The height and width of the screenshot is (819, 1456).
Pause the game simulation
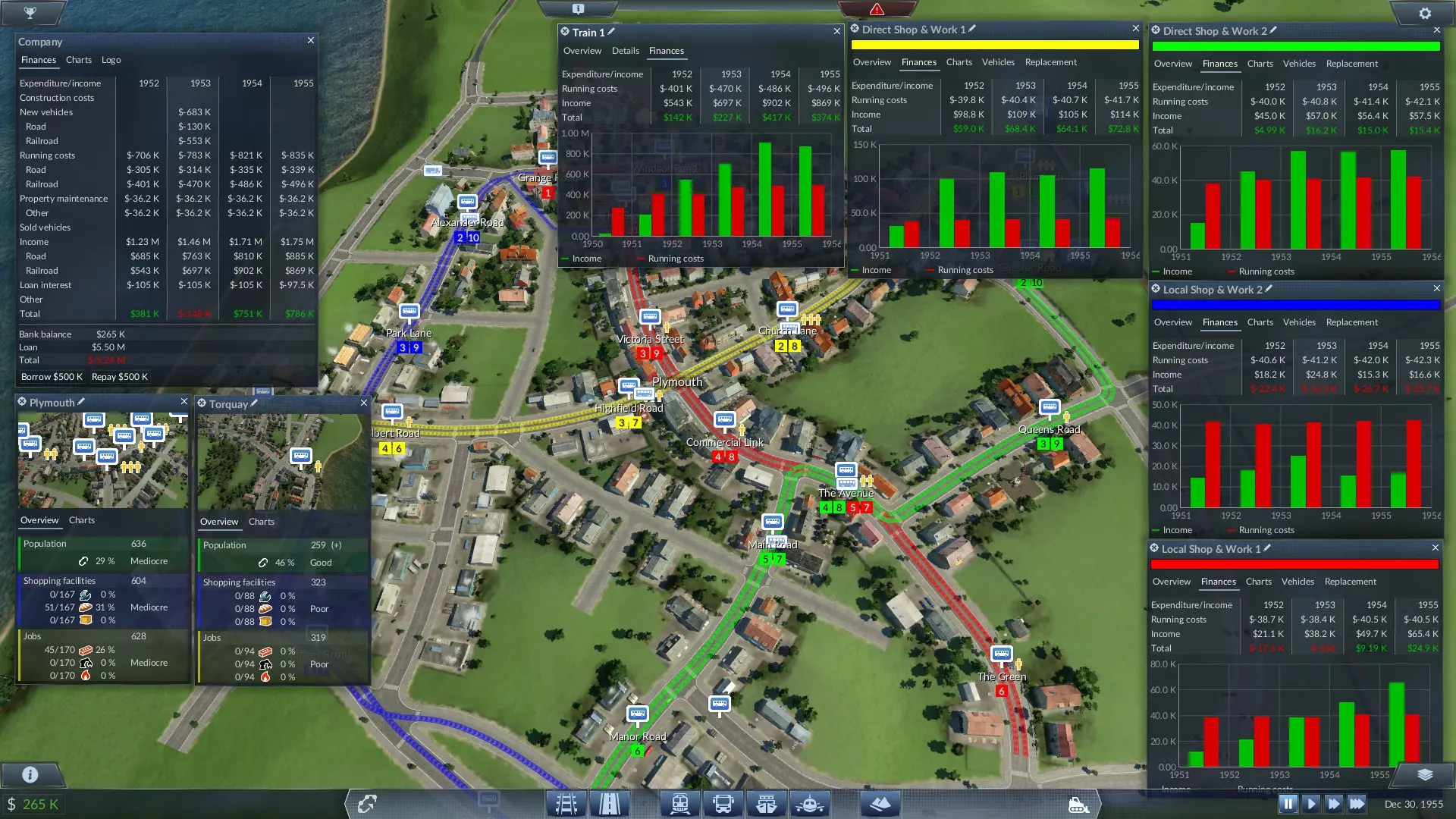[1288, 804]
